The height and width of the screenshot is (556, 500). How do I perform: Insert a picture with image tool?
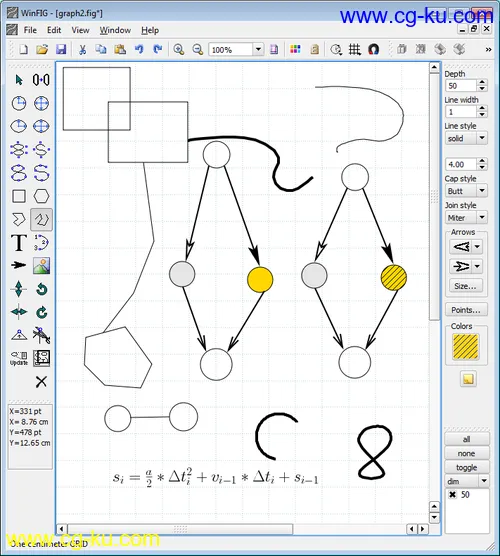41,265
